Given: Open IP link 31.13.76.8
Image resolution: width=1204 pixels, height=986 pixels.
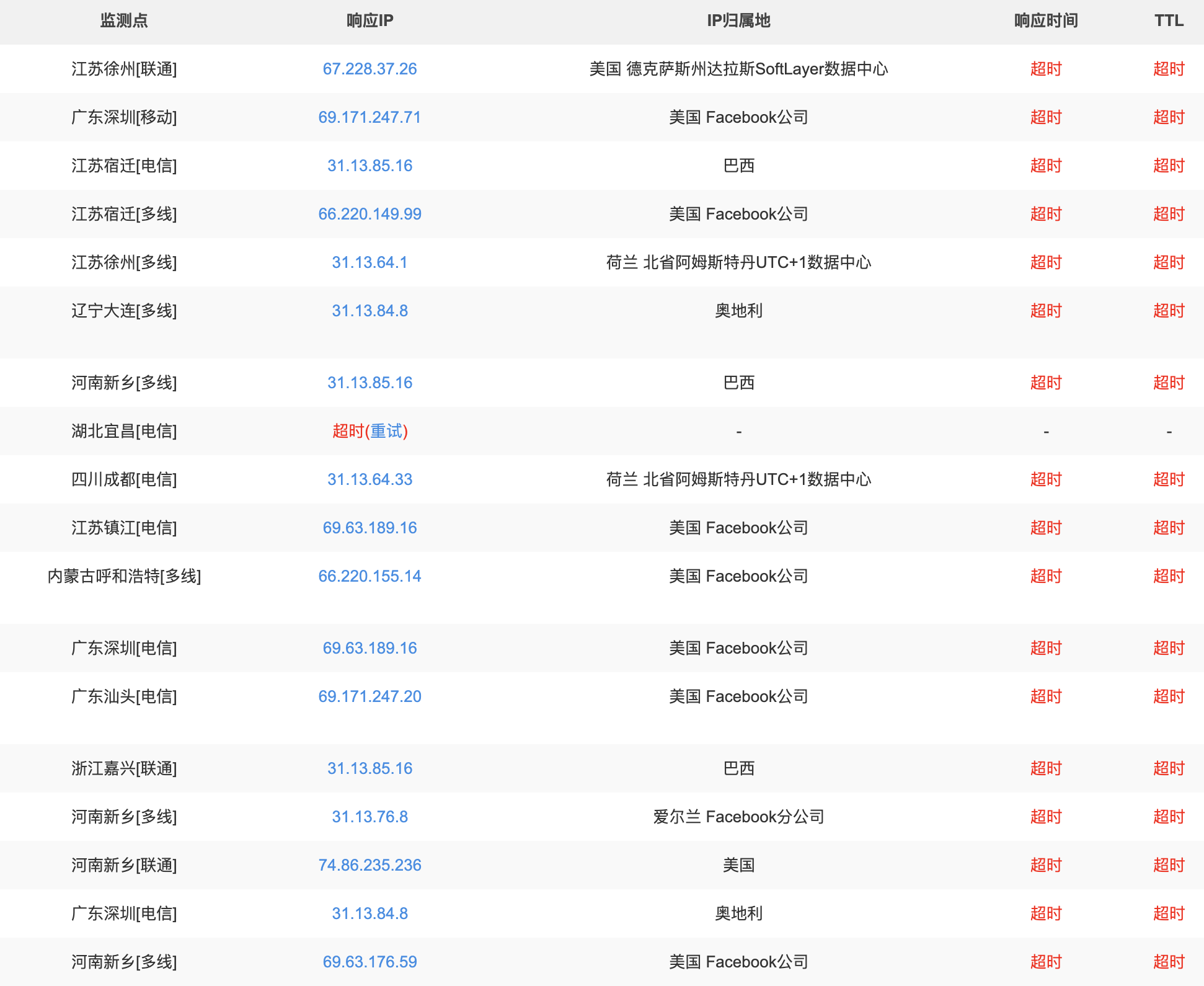Looking at the screenshot, I should (x=370, y=817).
